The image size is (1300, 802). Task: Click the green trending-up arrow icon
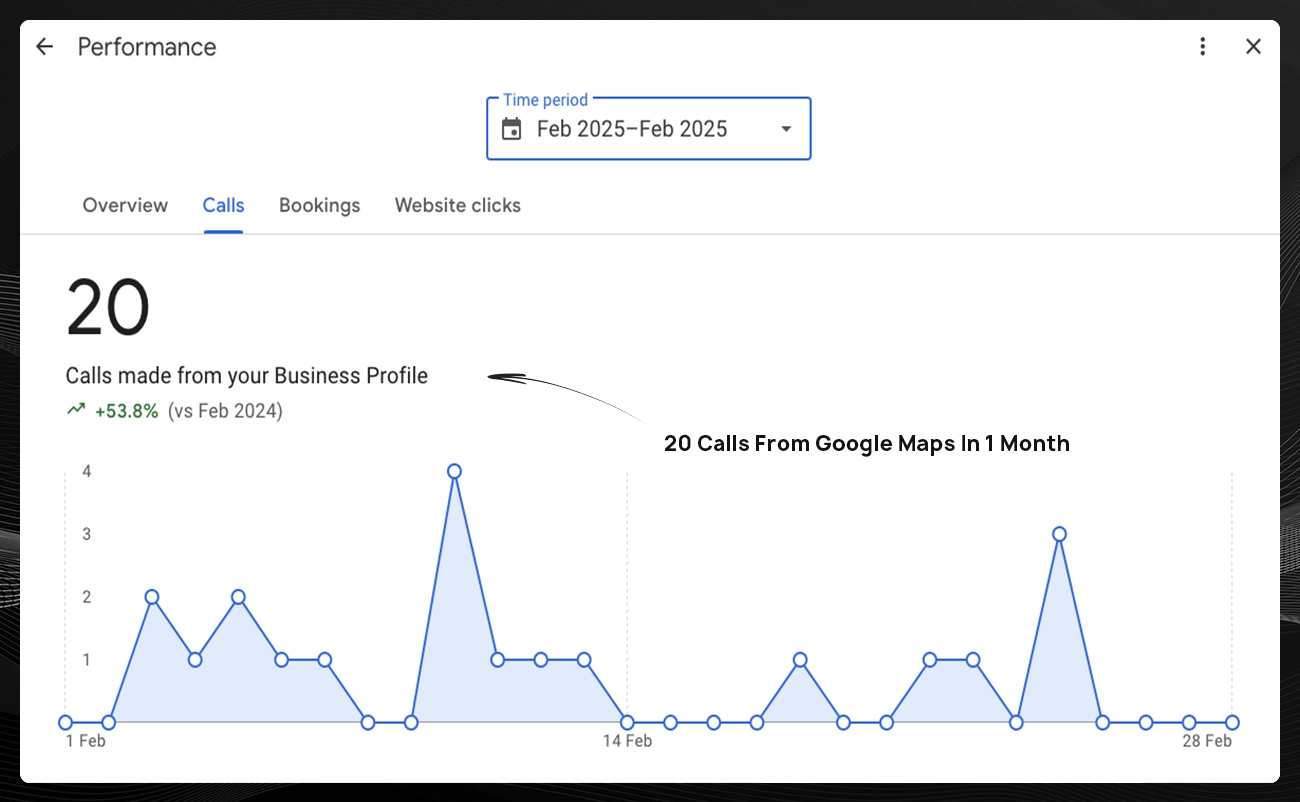pyautogui.click(x=76, y=410)
